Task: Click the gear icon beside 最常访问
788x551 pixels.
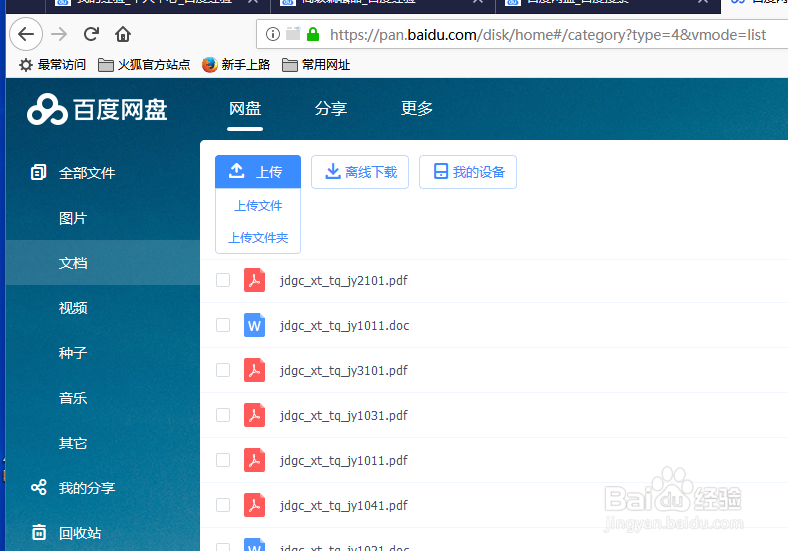Action: coord(26,65)
